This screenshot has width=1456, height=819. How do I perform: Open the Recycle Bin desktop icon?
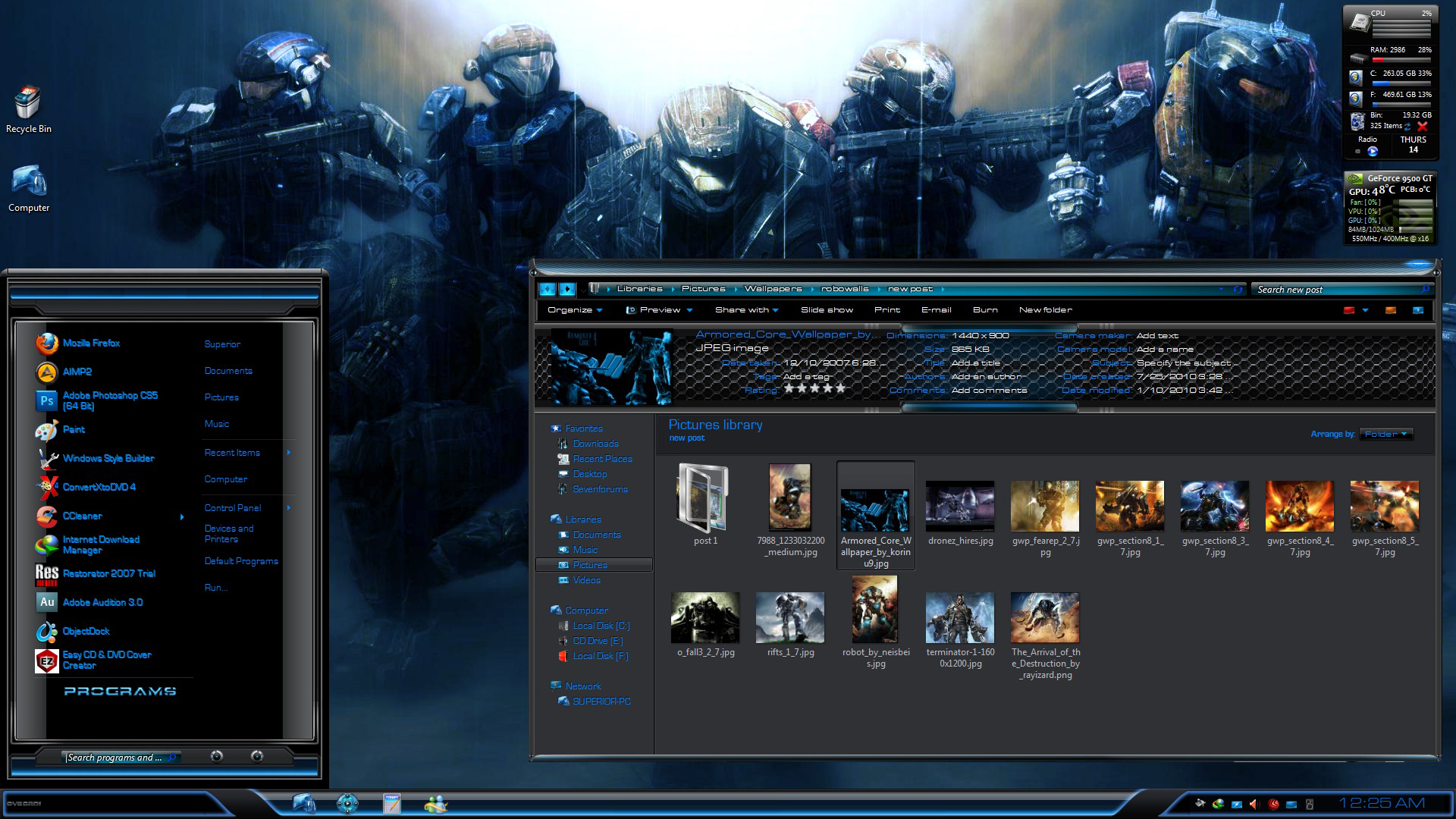[28, 110]
